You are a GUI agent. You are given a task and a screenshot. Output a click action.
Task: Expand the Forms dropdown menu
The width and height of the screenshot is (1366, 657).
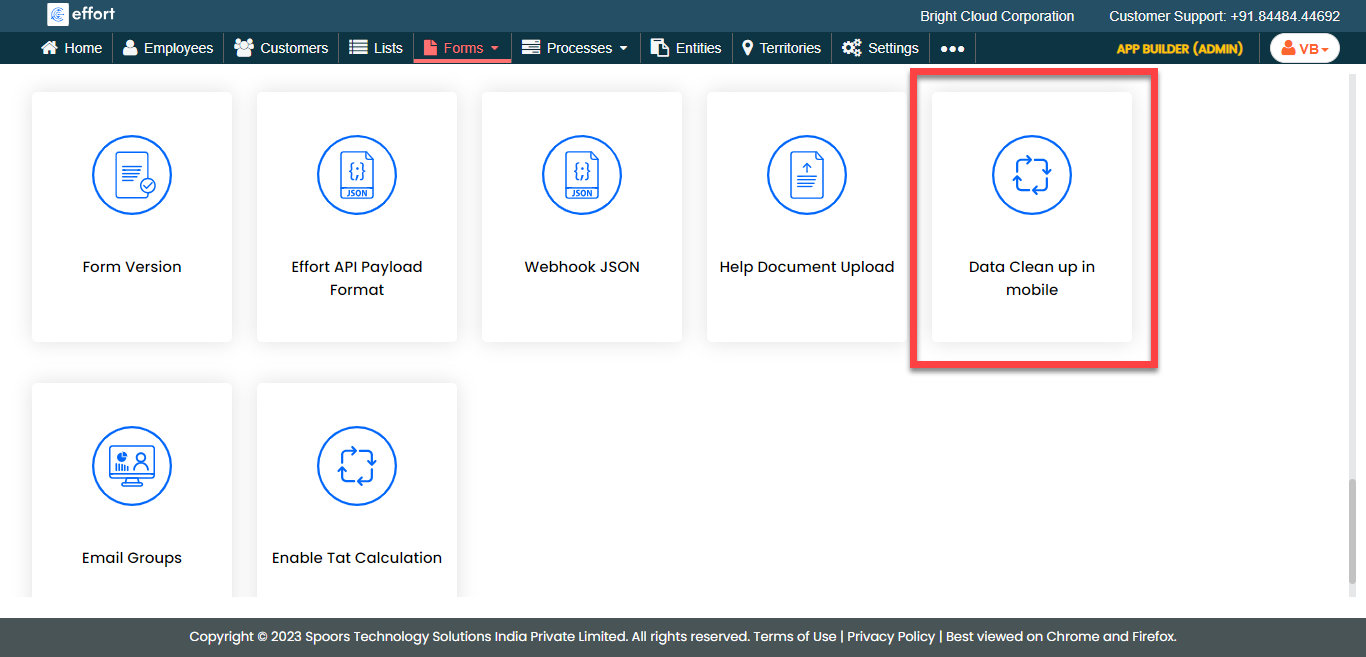point(462,48)
